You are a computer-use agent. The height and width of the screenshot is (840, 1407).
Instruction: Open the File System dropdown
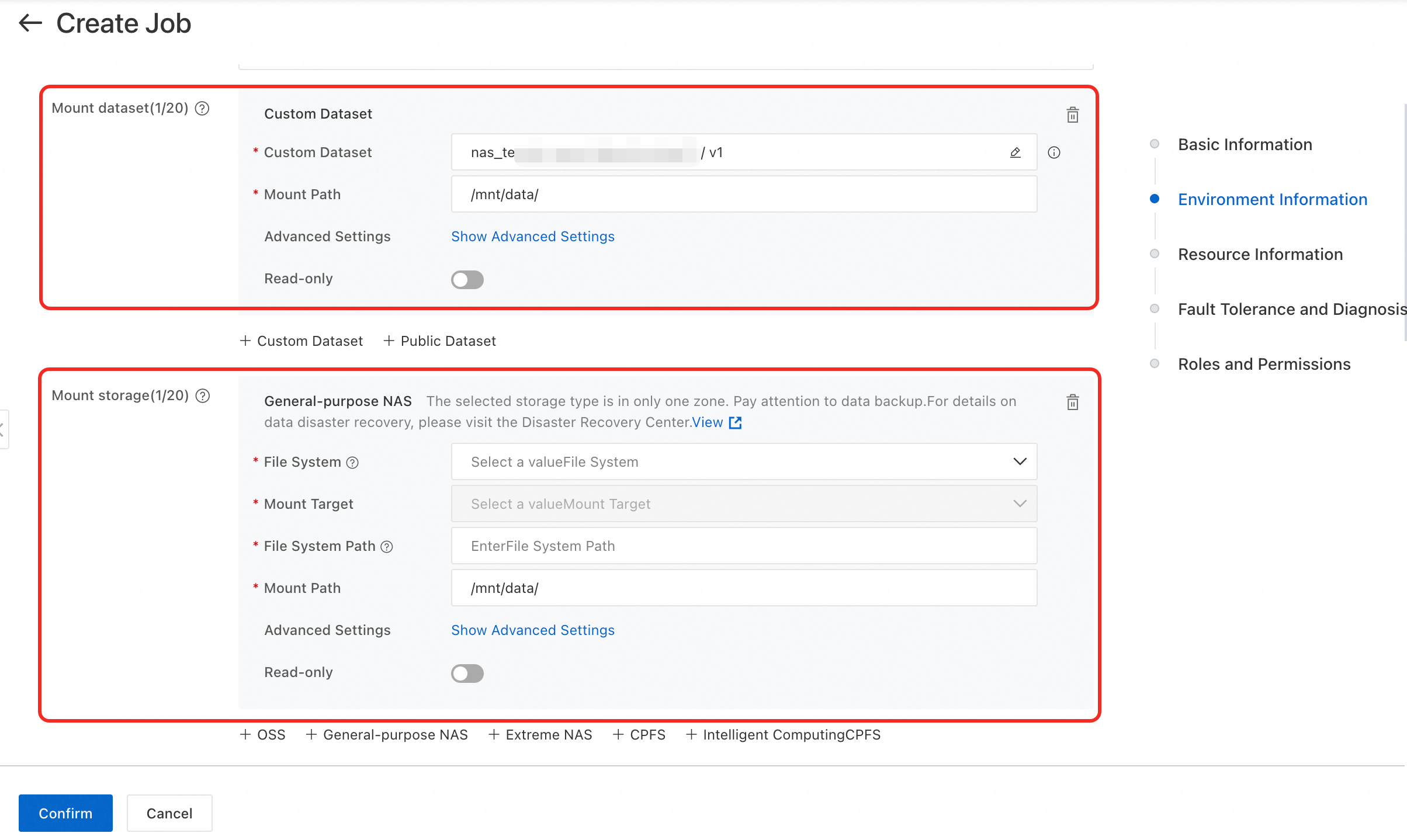point(743,462)
